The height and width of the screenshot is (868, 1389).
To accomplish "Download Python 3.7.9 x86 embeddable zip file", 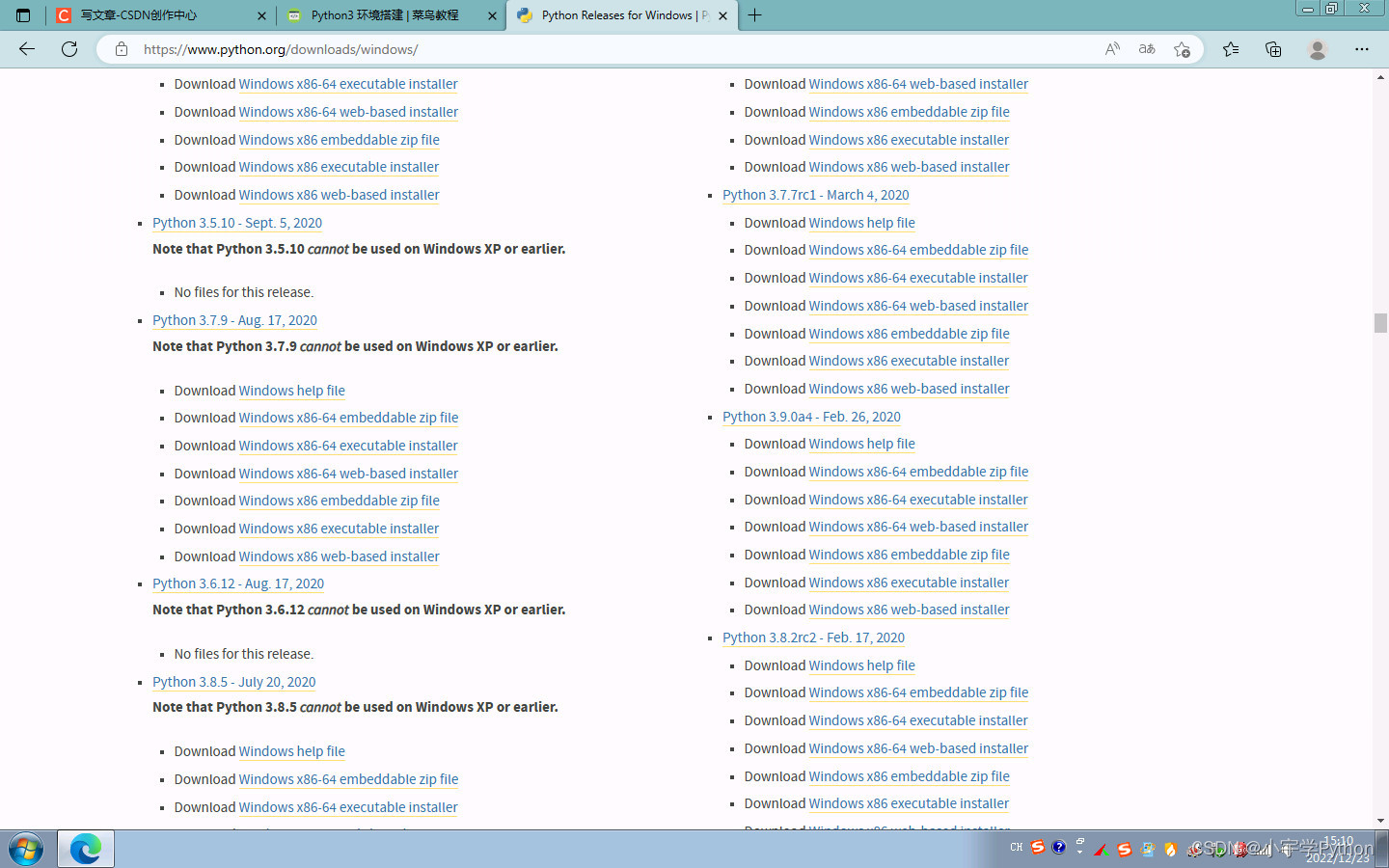I will 340,501.
